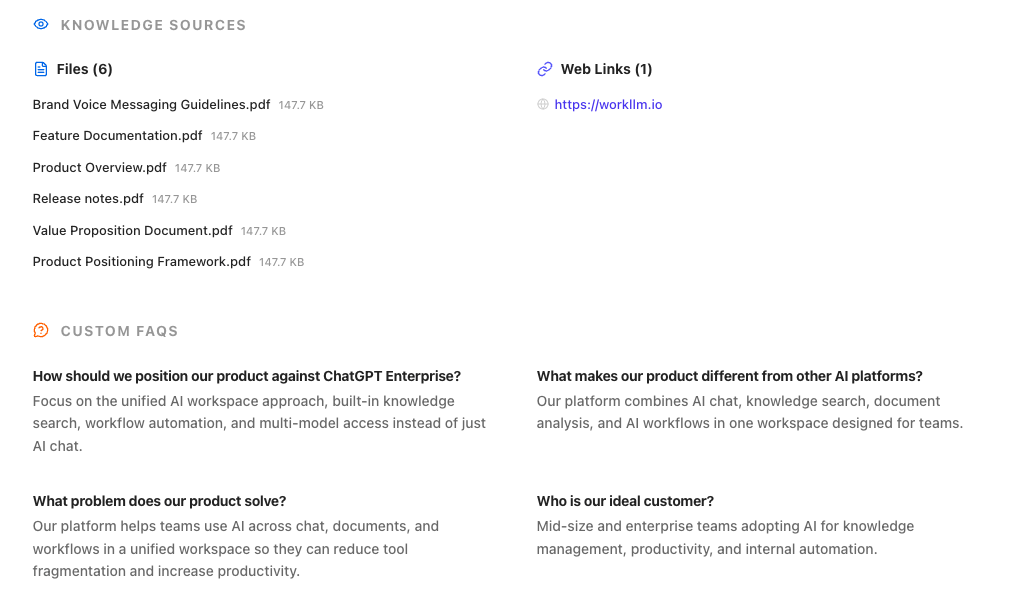Open the Product Overview.pdf file
The width and height of the screenshot is (1024, 603).
tap(99, 168)
